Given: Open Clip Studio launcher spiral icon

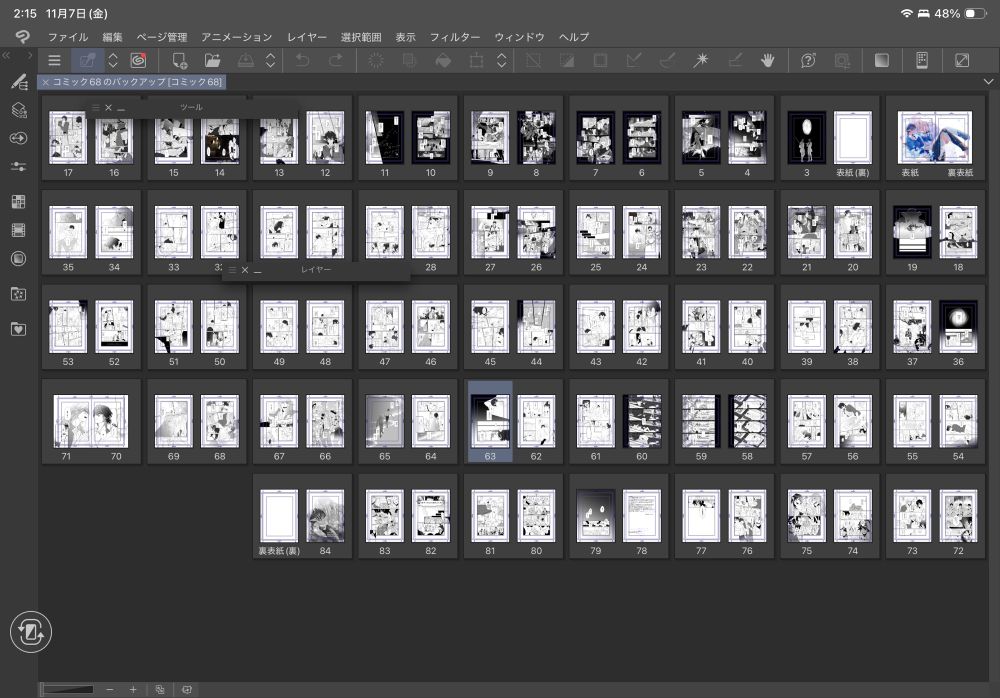Looking at the screenshot, I should pos(138,61).
